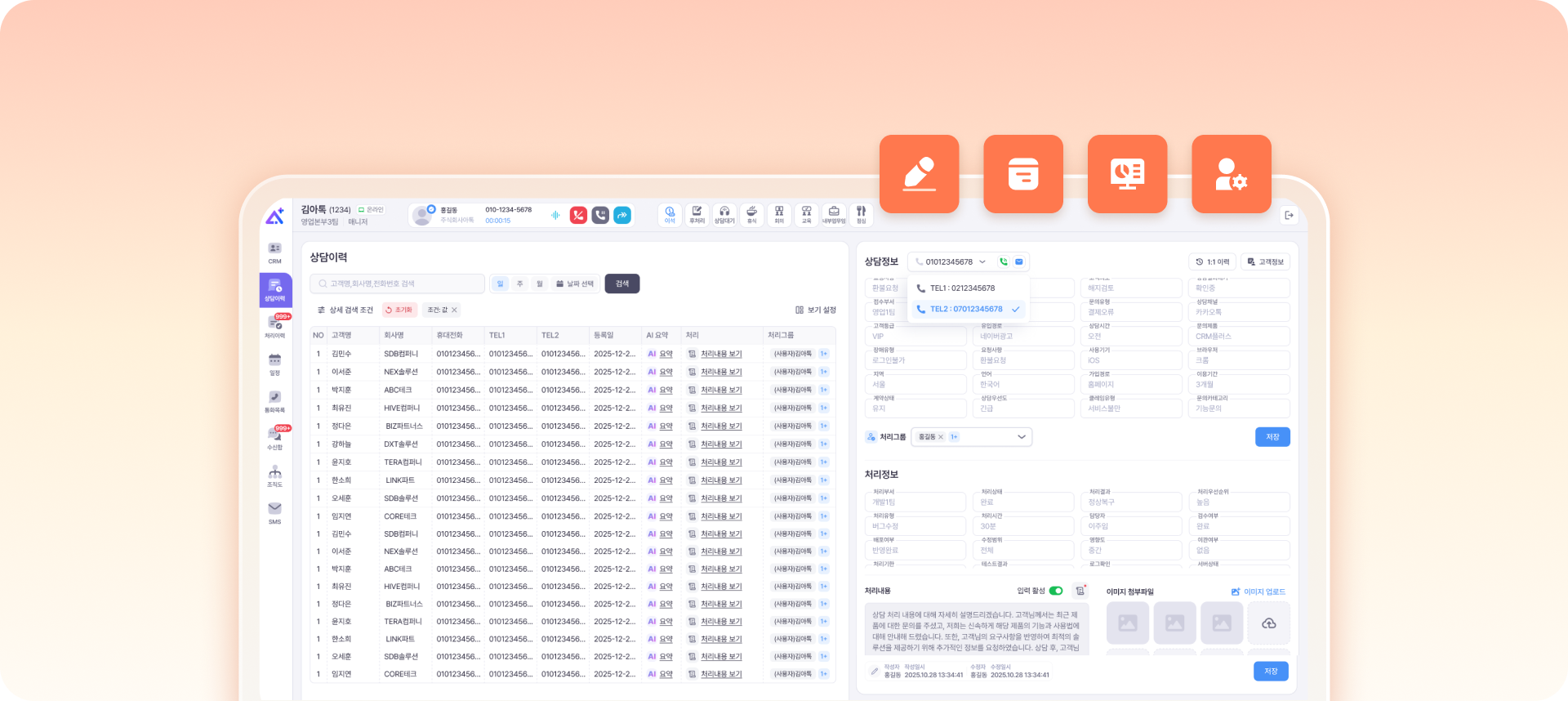Viewport: 1568px width, 701px height.
Task: Transfer the call with the blue arrow button
Action: (x=622, y=215)
